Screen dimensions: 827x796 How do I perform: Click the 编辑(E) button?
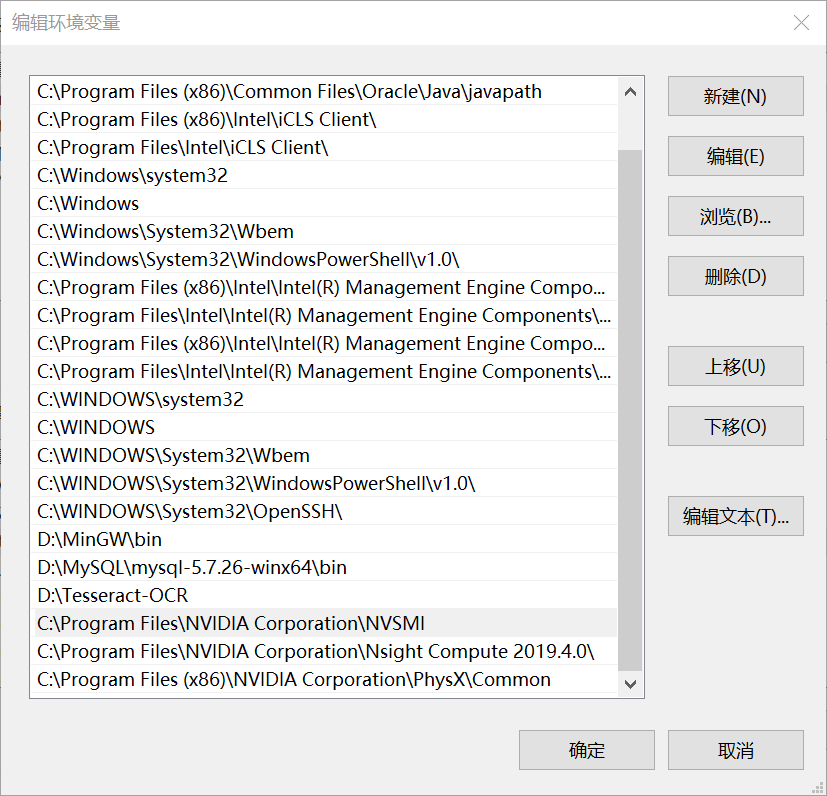735,156
